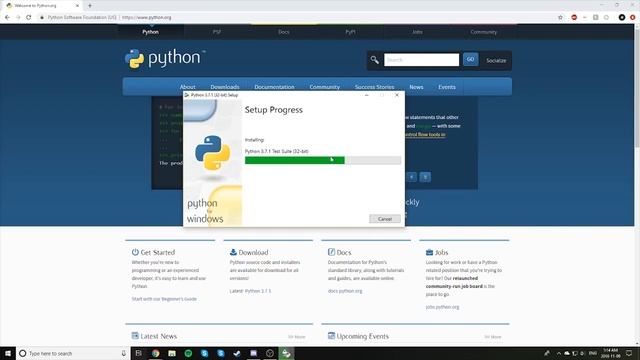Open the notification center icon
Image resolution: width=640 pixels, height=360 pixels.
coord(629,353)
